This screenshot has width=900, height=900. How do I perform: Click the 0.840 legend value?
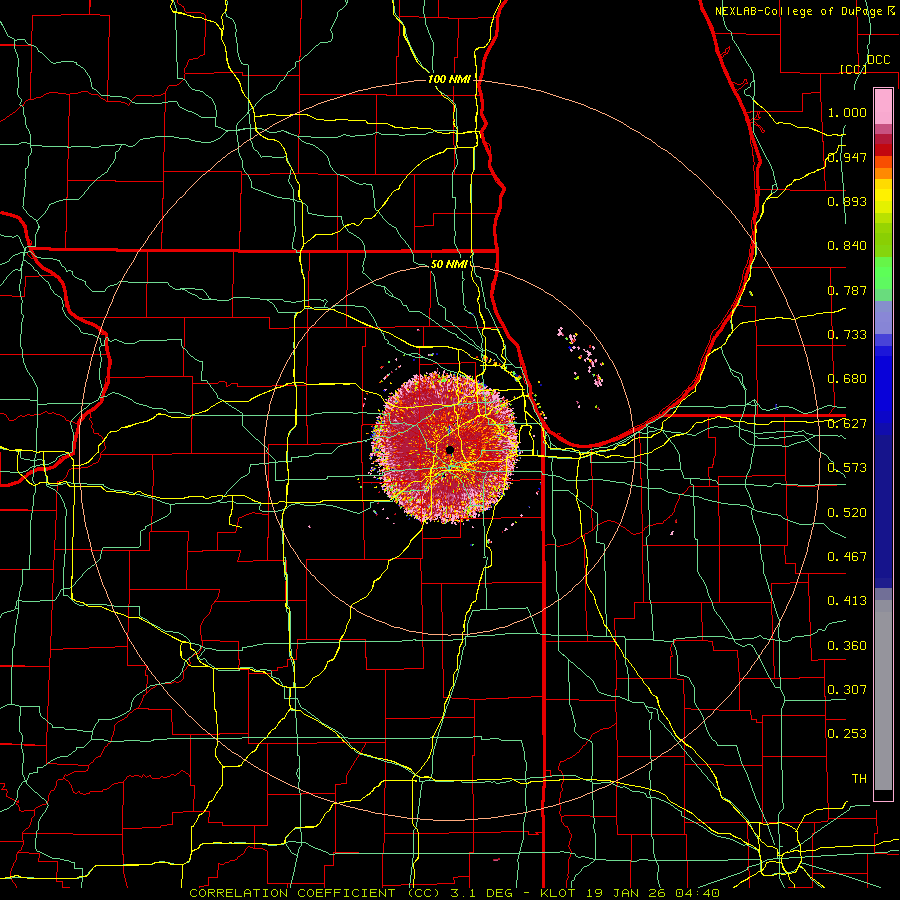tap(847, 246)
